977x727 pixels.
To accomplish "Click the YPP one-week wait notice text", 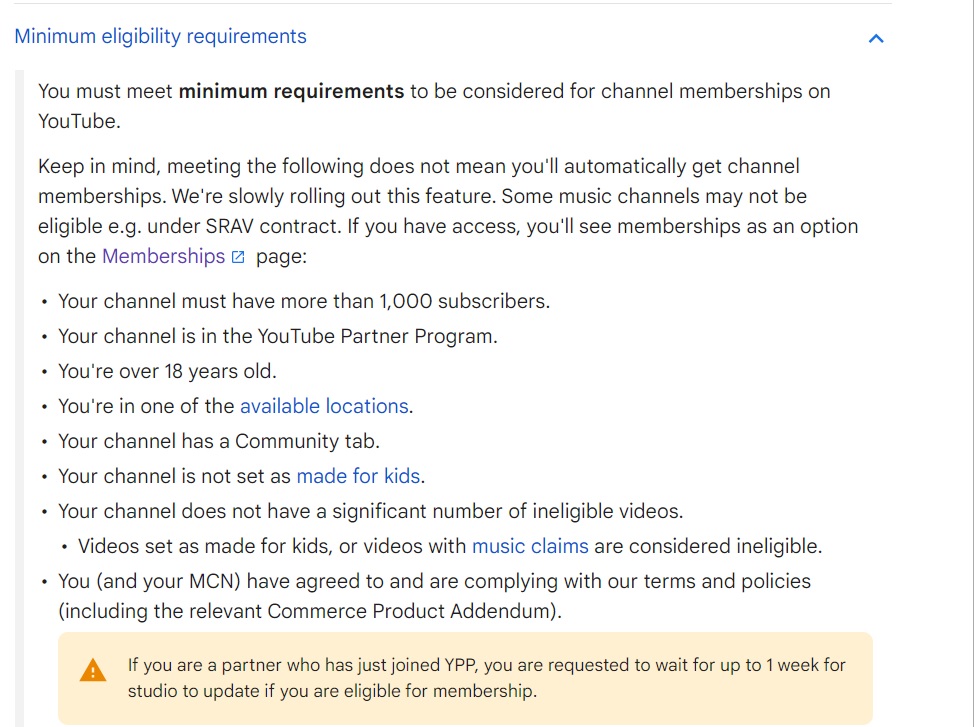I will click(x=486, y=678).
